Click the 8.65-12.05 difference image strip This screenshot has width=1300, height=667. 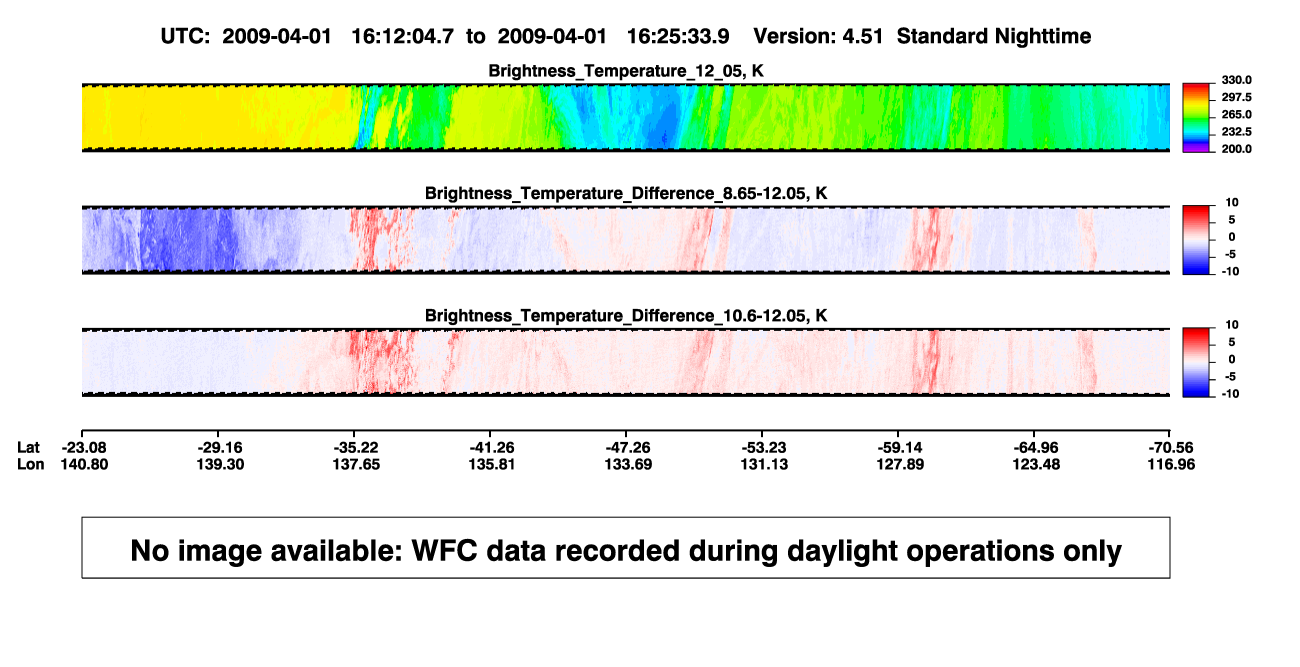tap(626, 239)
